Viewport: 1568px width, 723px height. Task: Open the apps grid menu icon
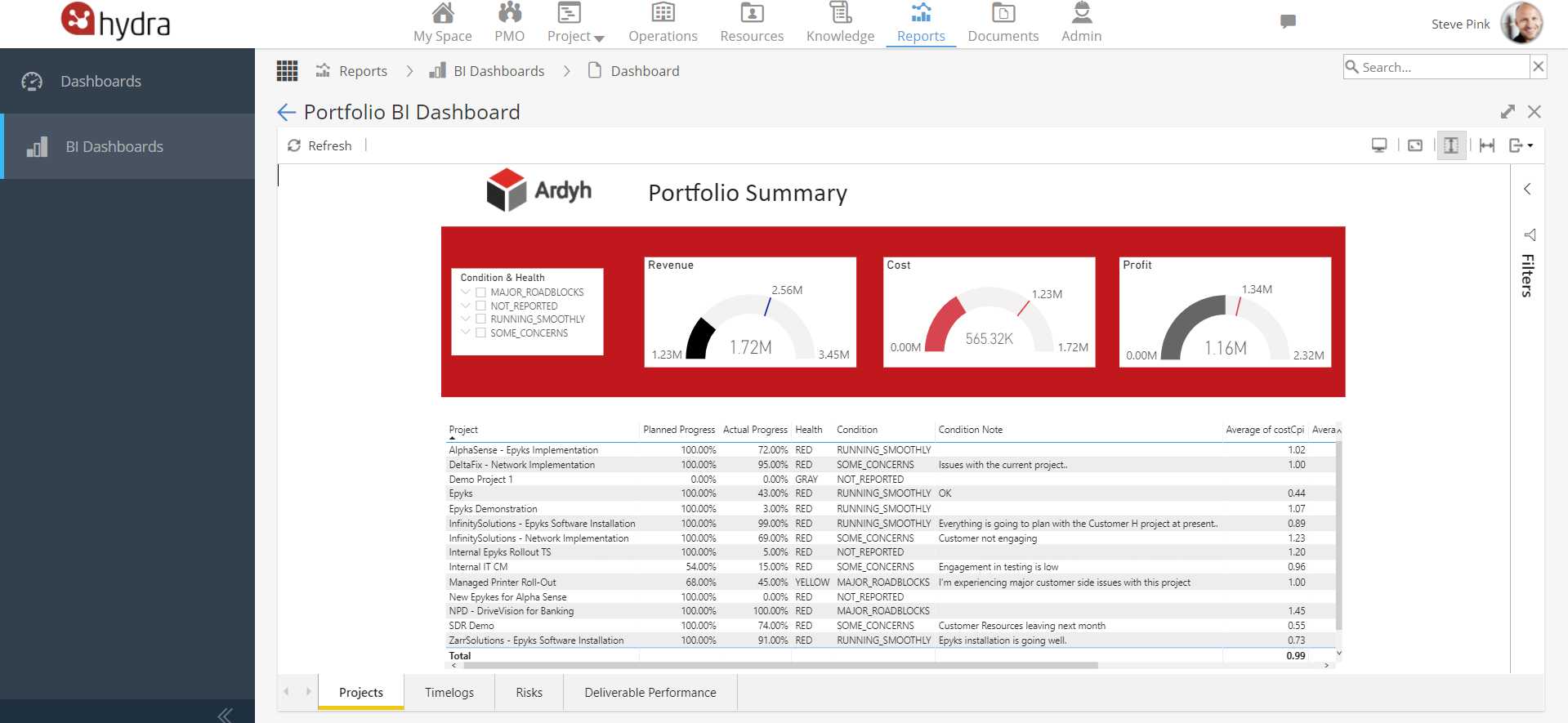point(287,71)
